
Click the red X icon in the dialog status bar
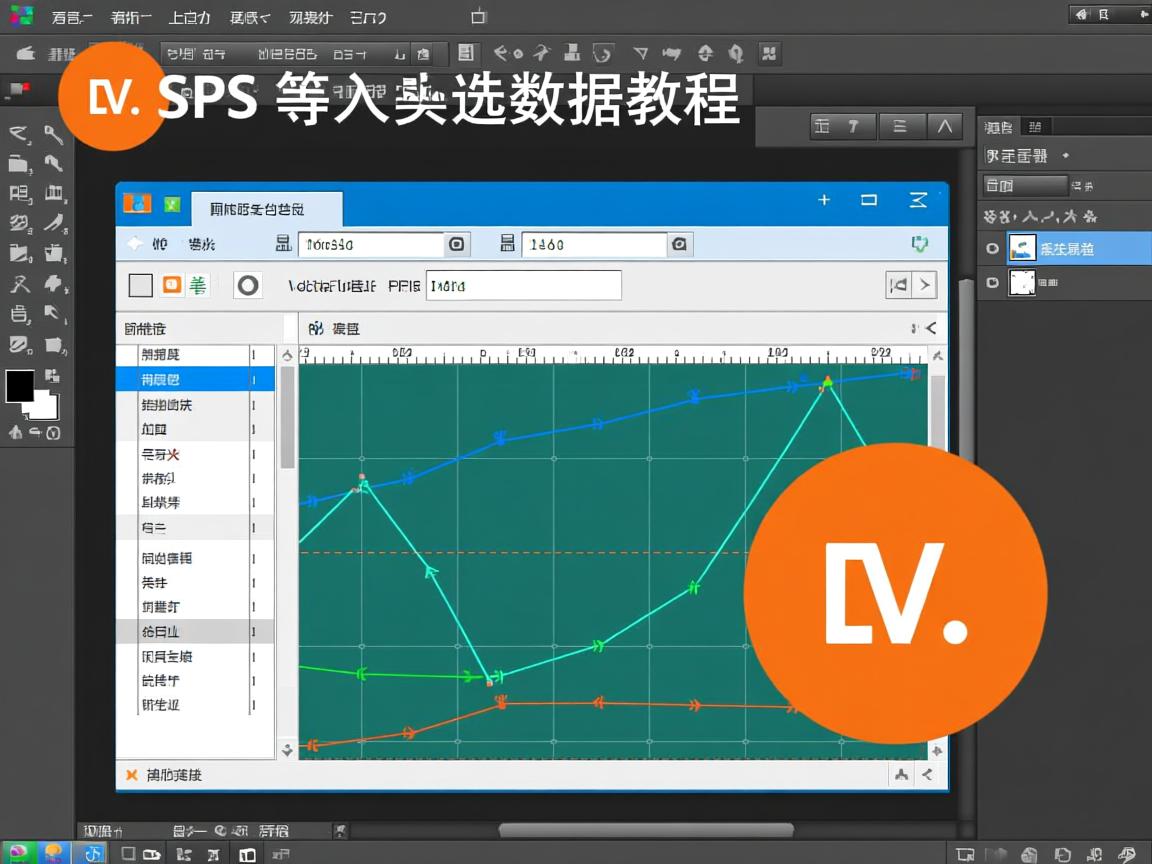click(132, 774)
